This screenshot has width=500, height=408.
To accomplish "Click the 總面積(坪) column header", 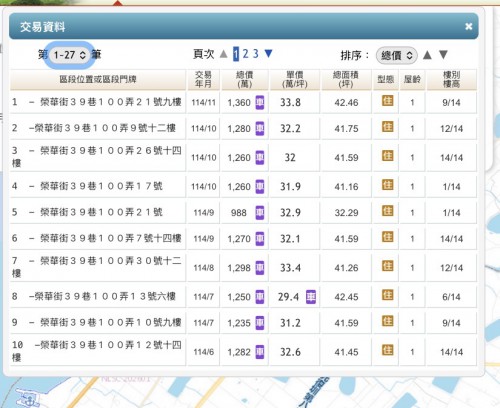I will click(x=346, y=79).
